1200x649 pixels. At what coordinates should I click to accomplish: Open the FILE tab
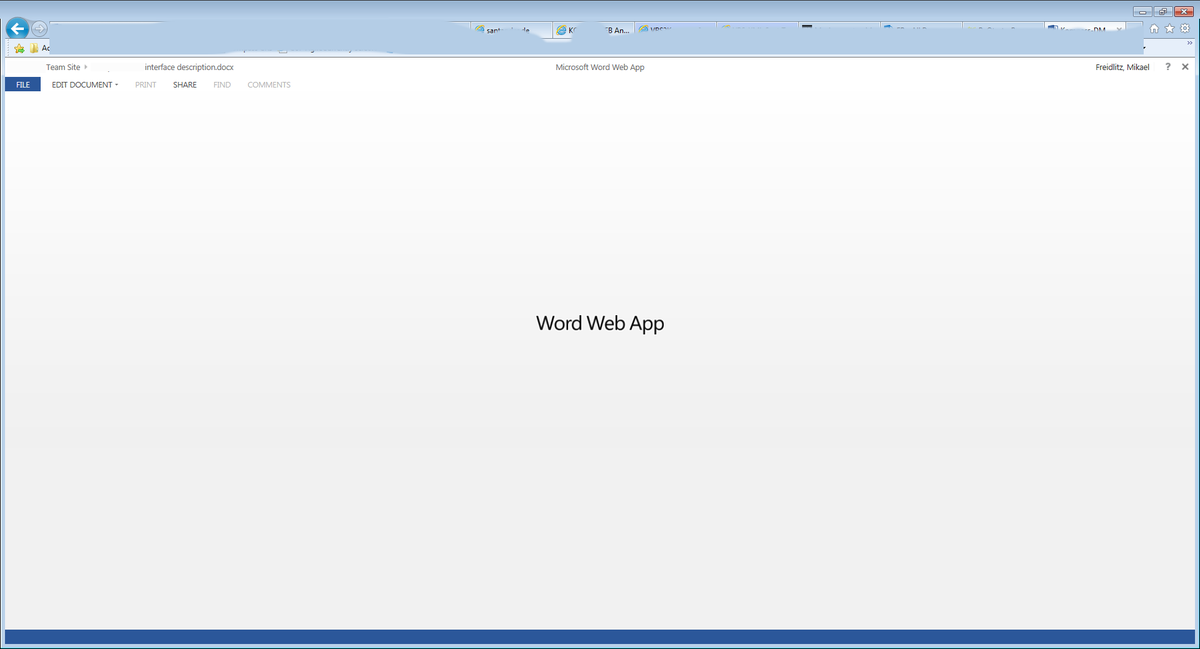tap(22, 85)
